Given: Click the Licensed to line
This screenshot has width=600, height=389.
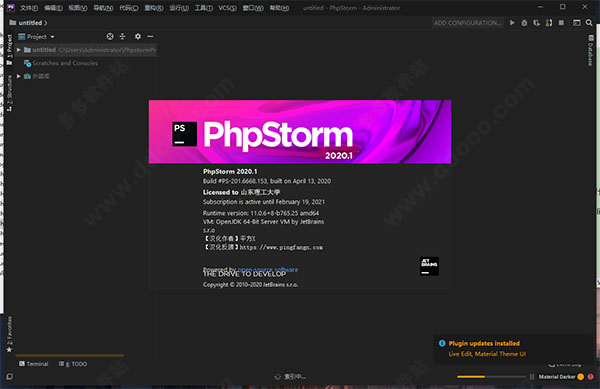Looking at the screenshot, I should 241,192.
